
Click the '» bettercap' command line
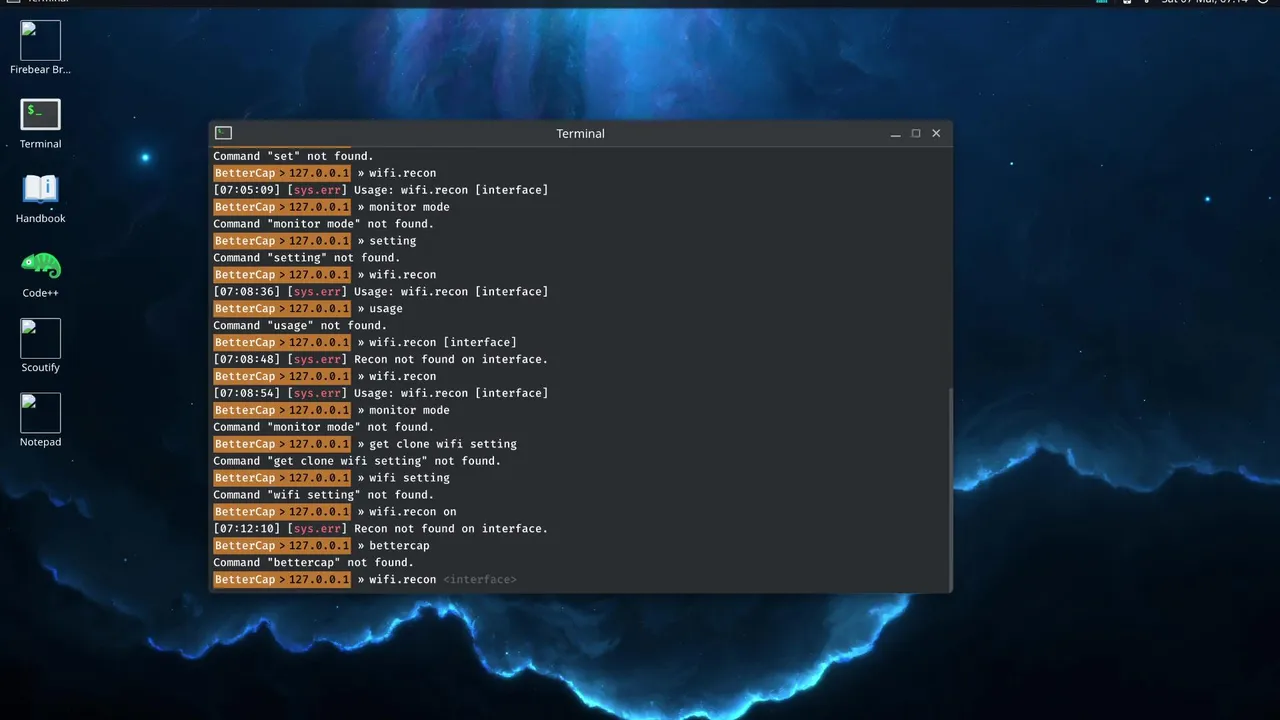[x=322, y=547]
